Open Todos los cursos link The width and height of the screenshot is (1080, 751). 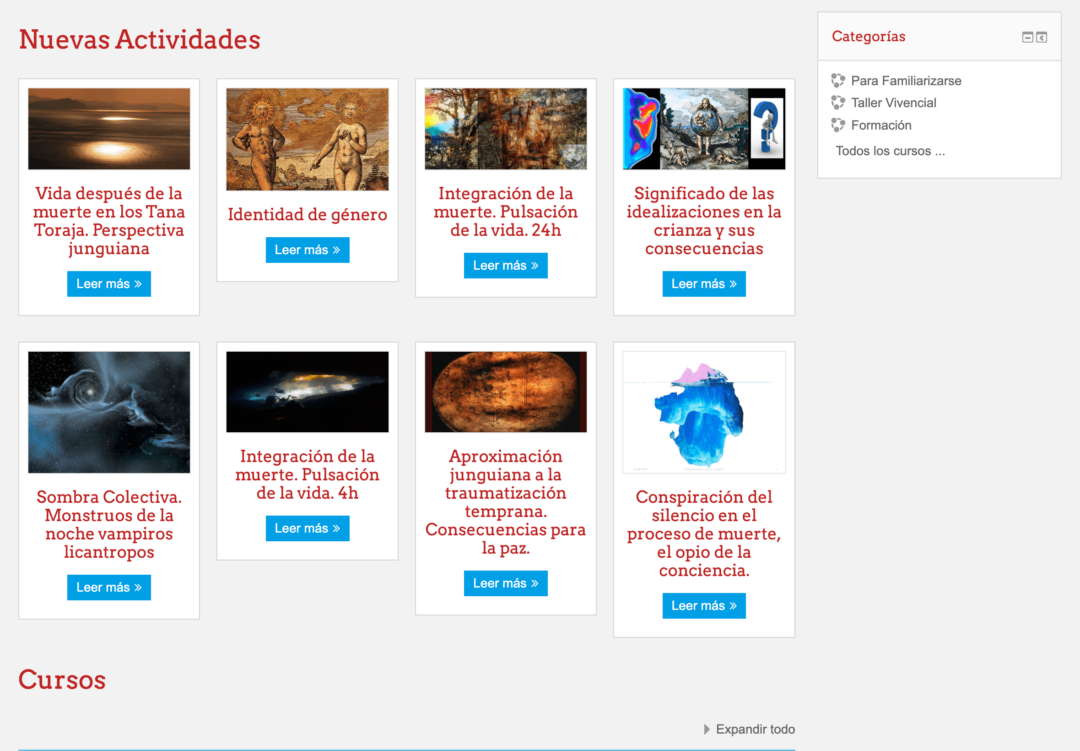pos(890,151)
